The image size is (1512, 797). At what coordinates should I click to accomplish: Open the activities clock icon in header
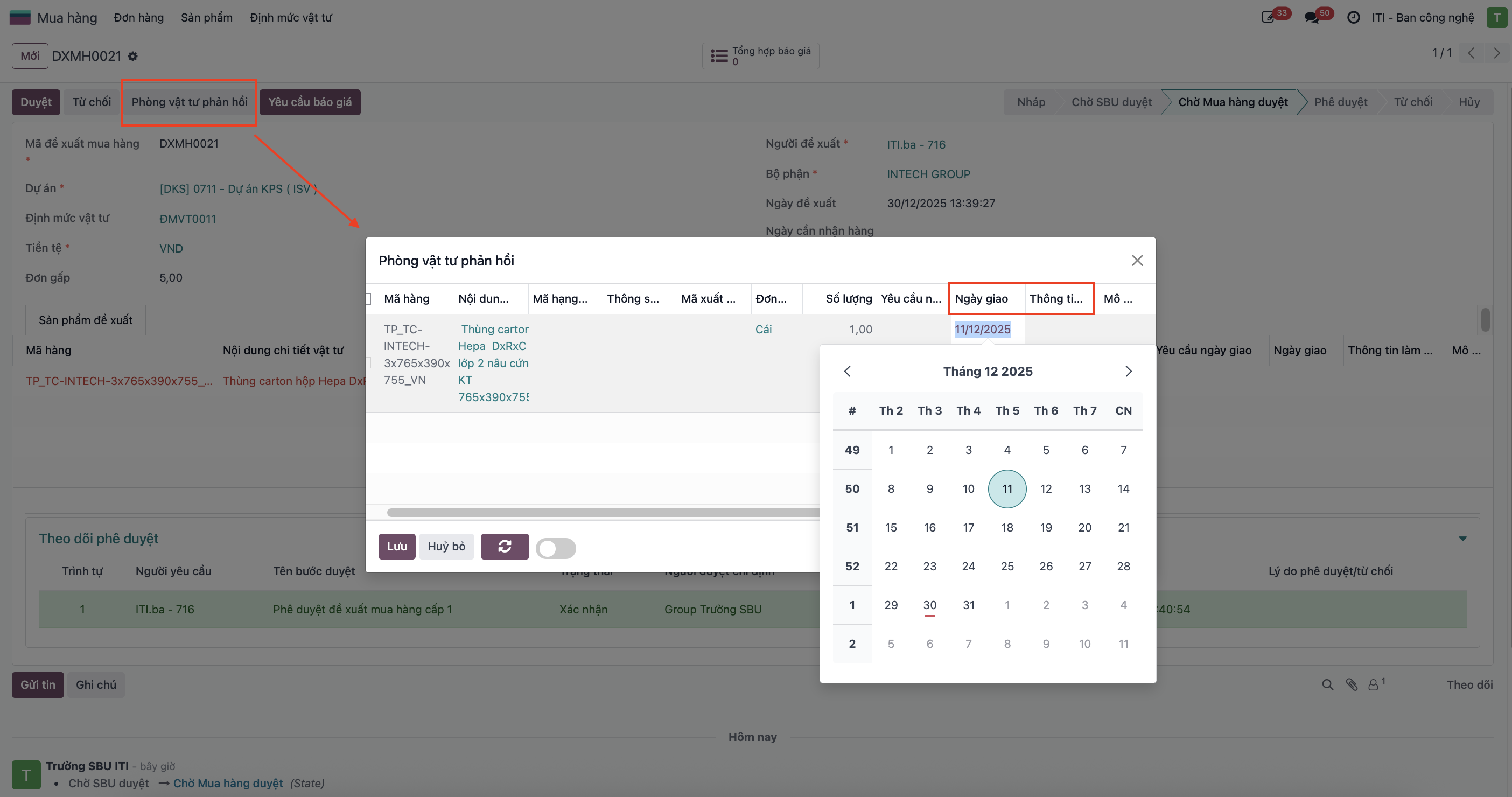(x=1353, y=18)
